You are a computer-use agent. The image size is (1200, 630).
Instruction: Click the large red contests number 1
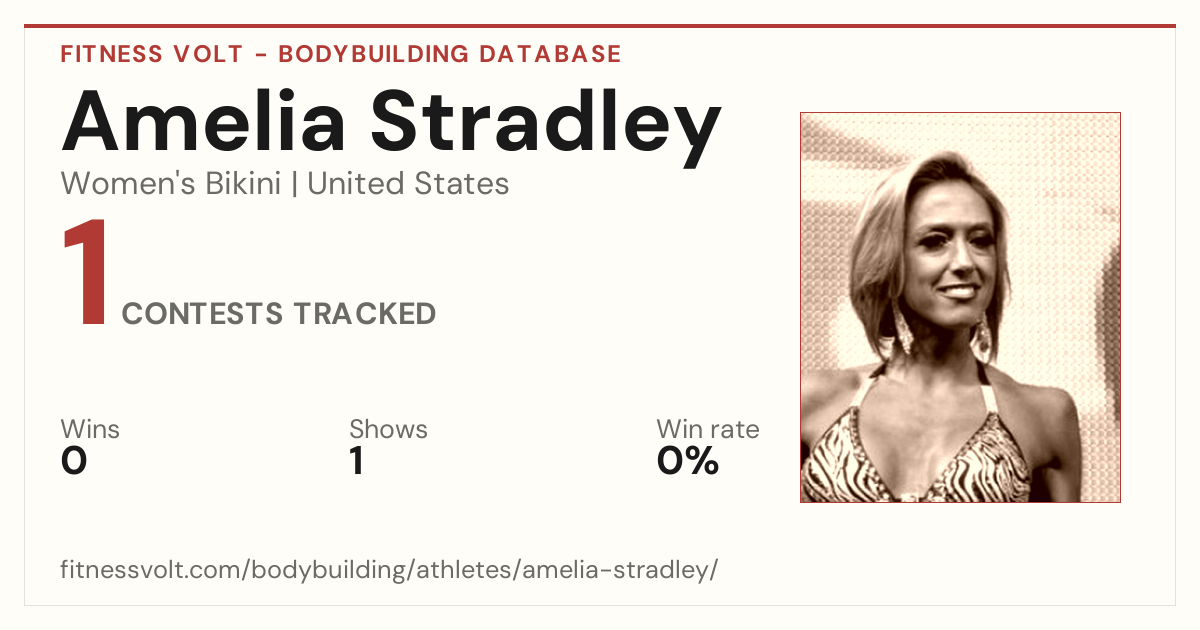click(x=85, y=274)
